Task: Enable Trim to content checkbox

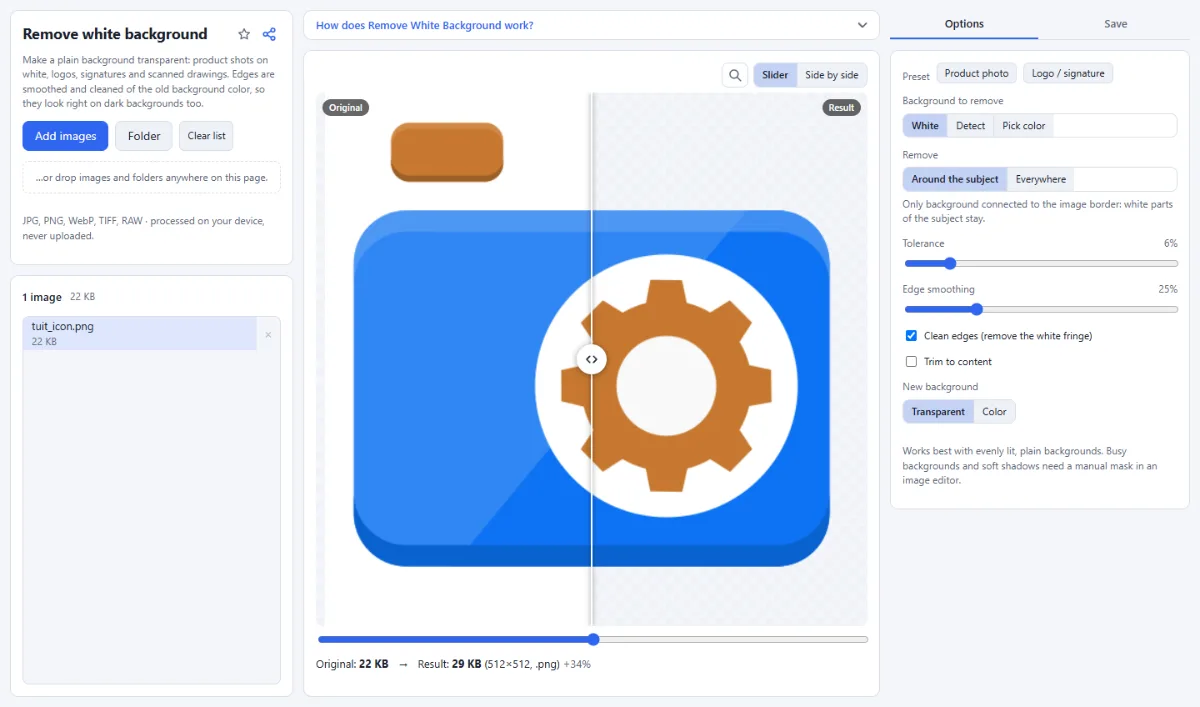Action: pyautogui.click(x=911, y=362)
